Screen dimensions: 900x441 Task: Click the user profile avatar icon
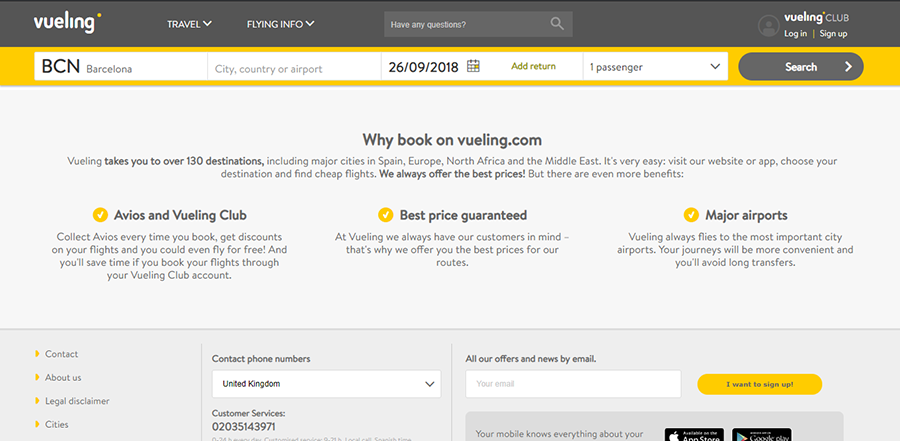coord(769,26)
